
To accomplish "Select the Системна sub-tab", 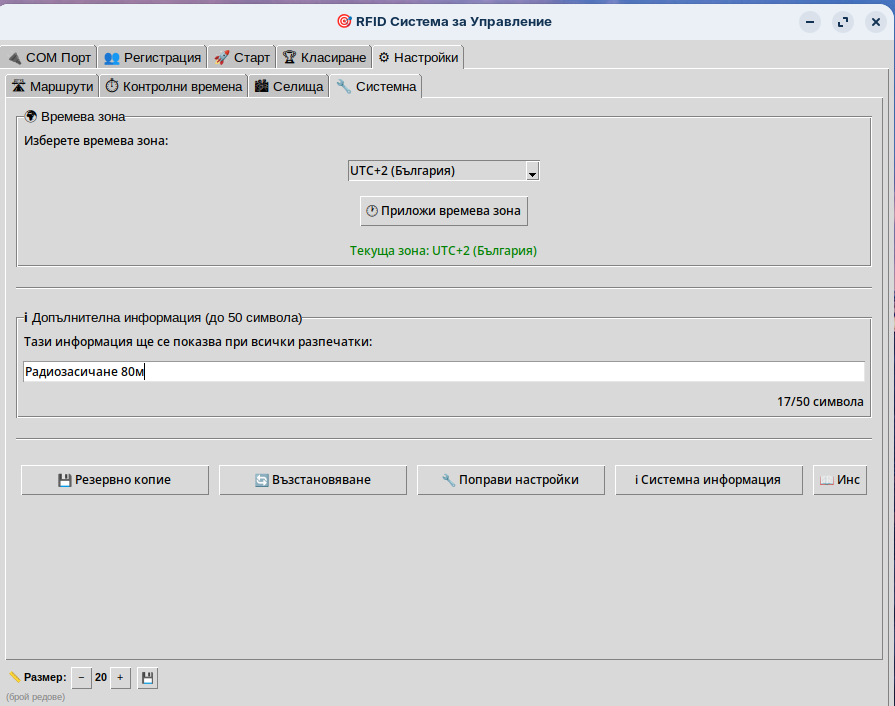I will (376, 87).
